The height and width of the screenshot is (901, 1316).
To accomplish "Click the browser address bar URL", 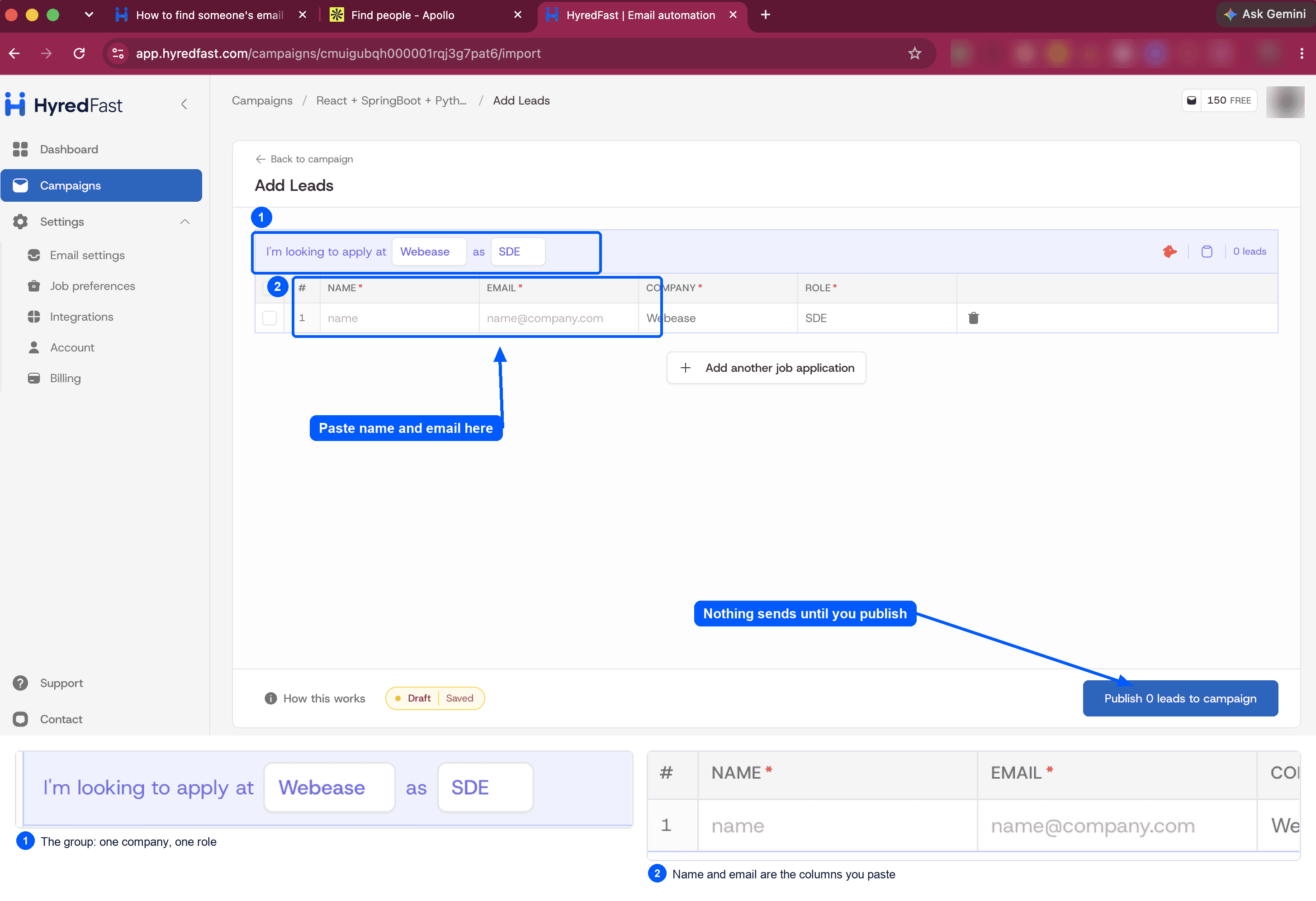I will [x=338, y=53].
